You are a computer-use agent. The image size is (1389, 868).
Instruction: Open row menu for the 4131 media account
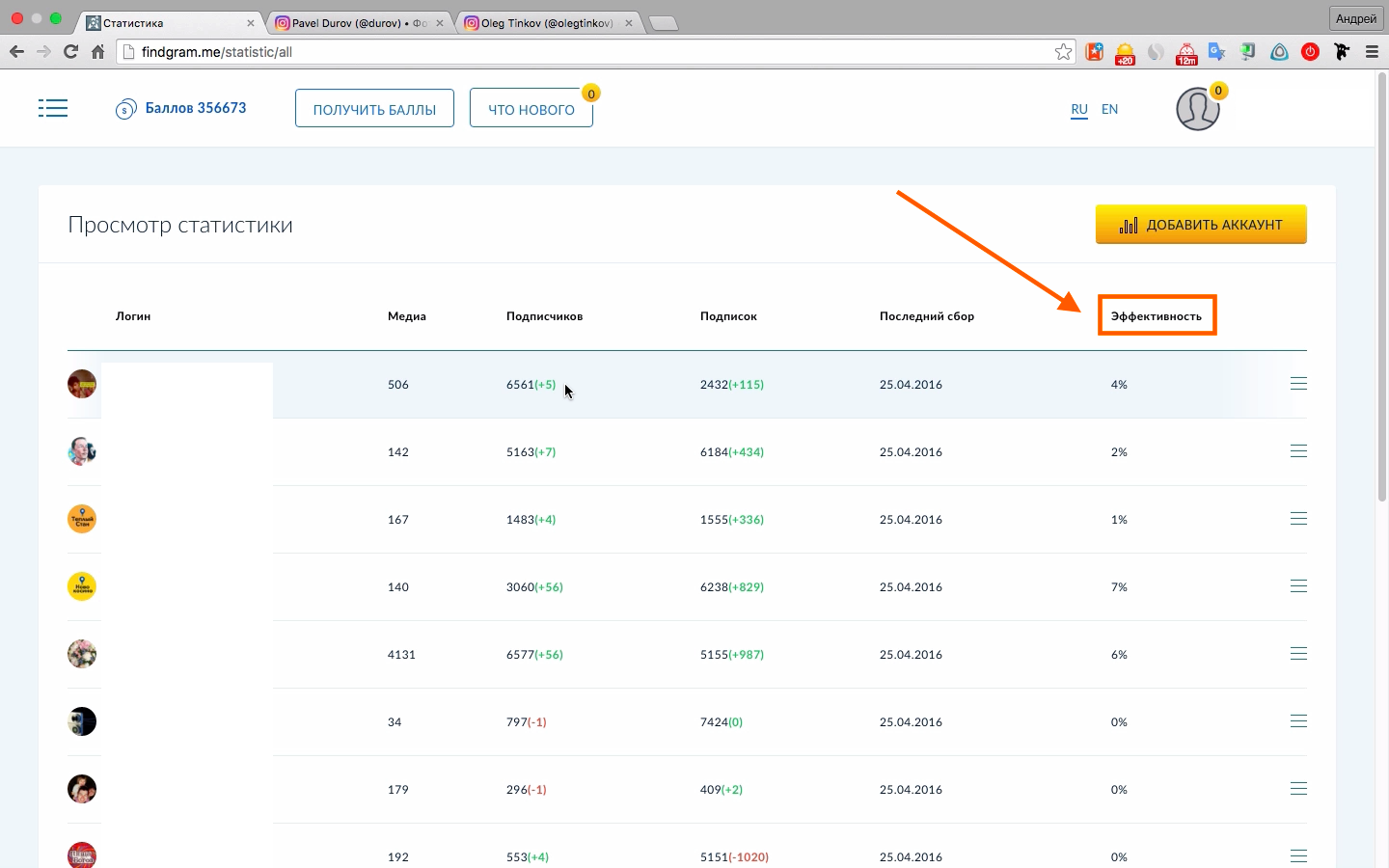click(x=1298, y=654)
